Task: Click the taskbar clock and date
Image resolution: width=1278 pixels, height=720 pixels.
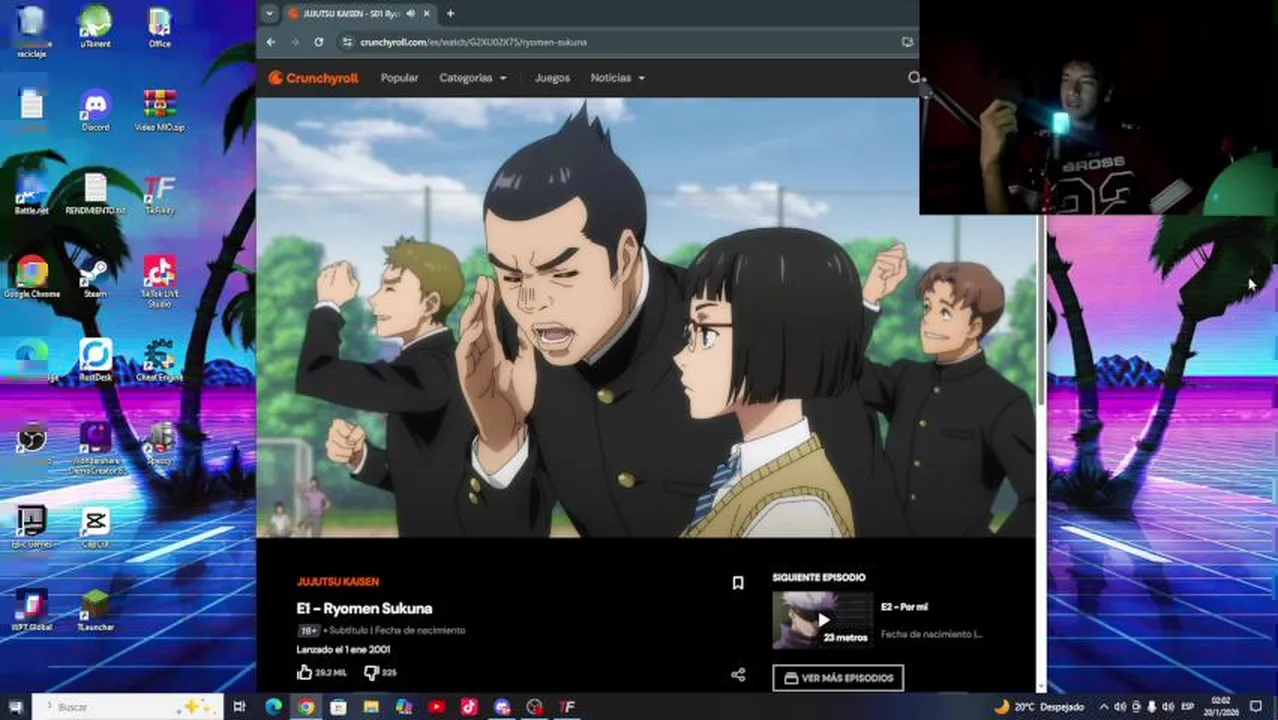Action: (1221, 707)
